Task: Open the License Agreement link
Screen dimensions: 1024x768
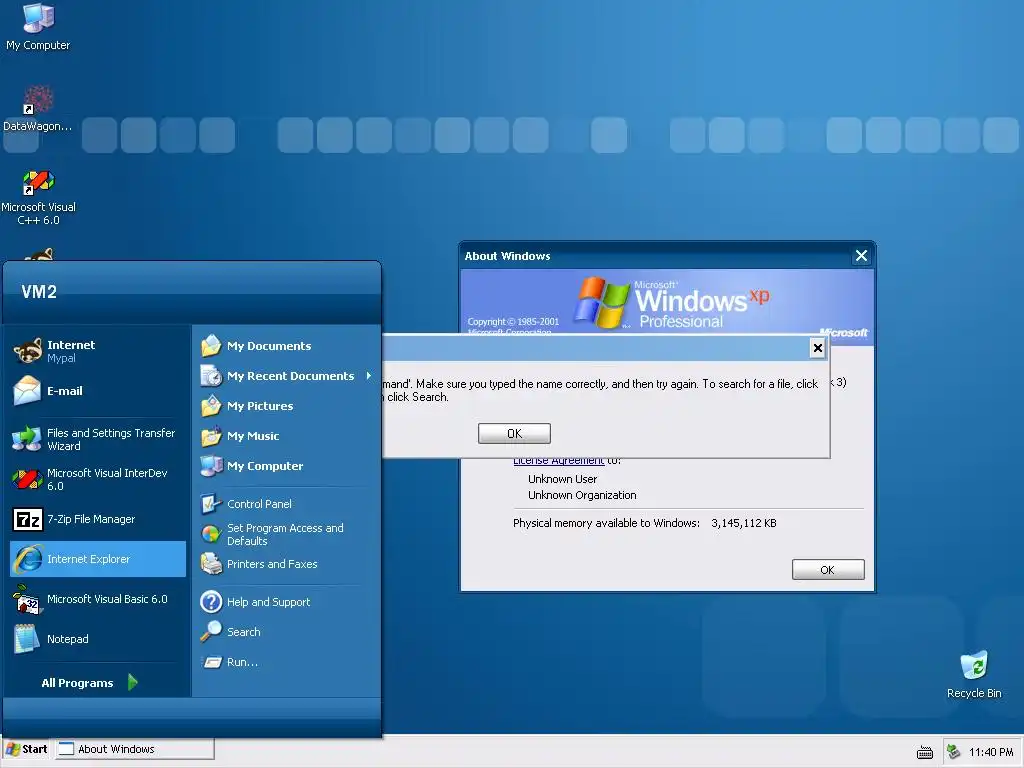Action: coord(558,461)
